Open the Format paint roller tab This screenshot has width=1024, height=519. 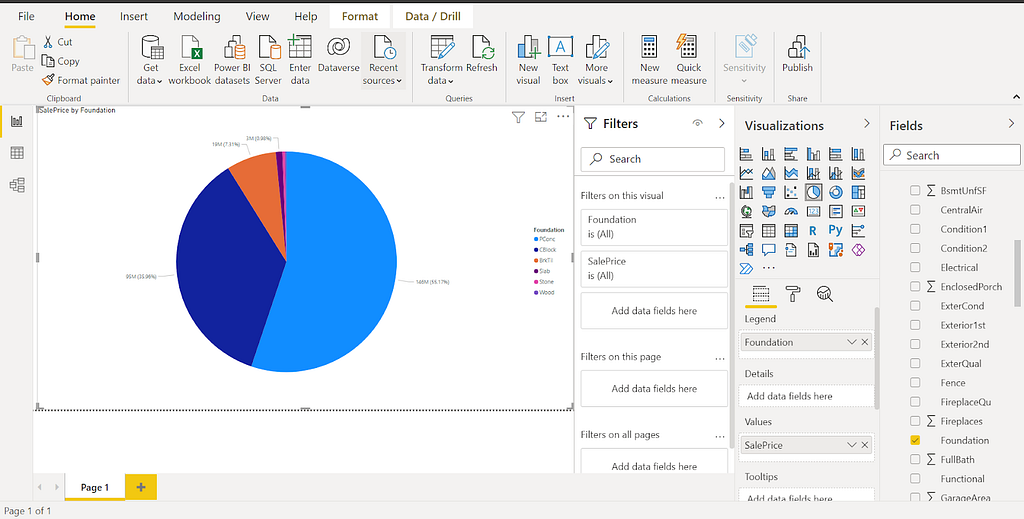(793, 294)
